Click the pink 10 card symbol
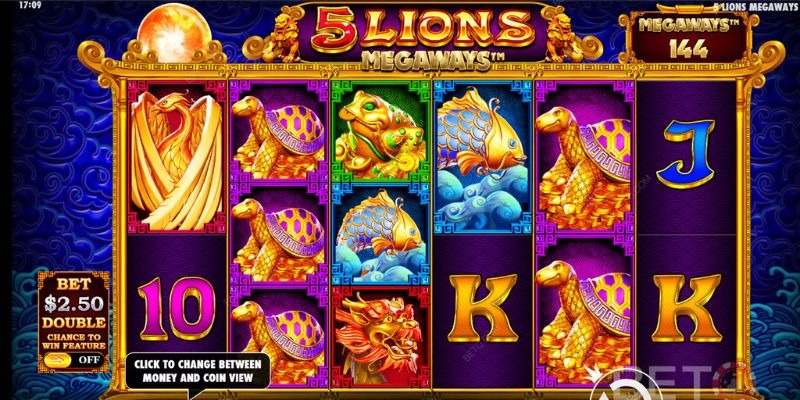Screen dimensions: 800x400 click(176, 309)
